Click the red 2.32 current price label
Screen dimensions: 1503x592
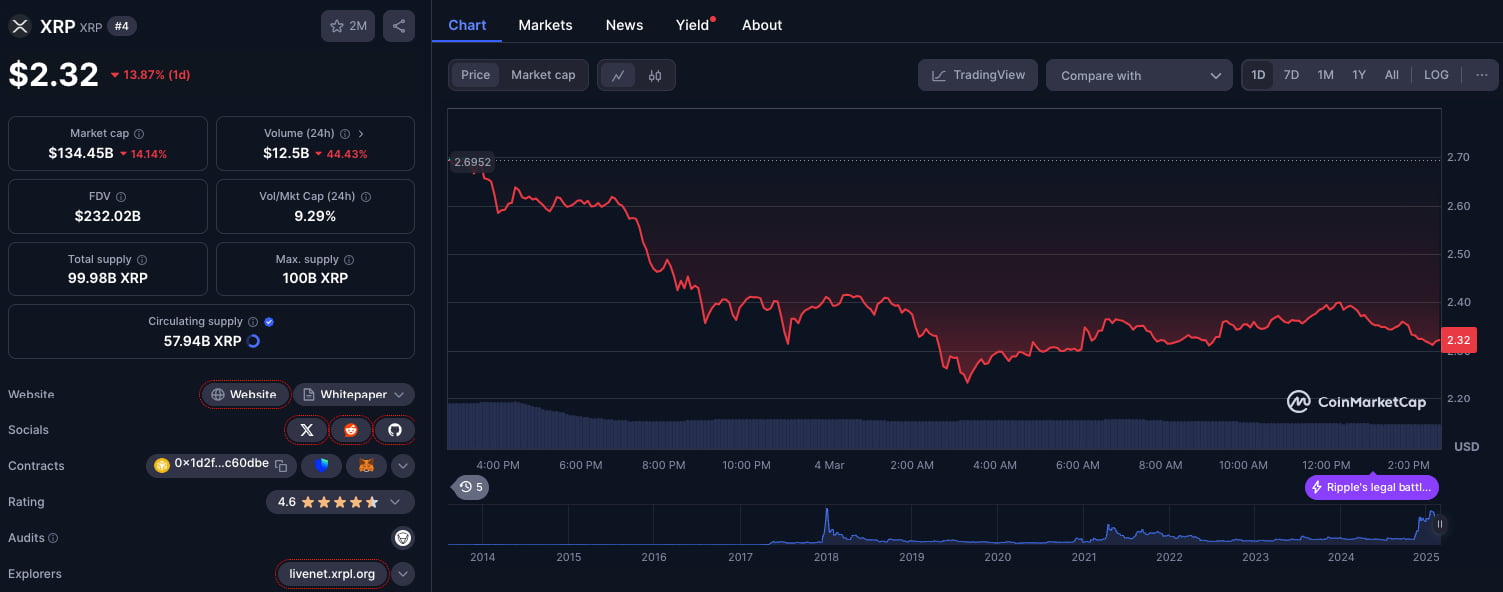click(x=1458, y=340)
